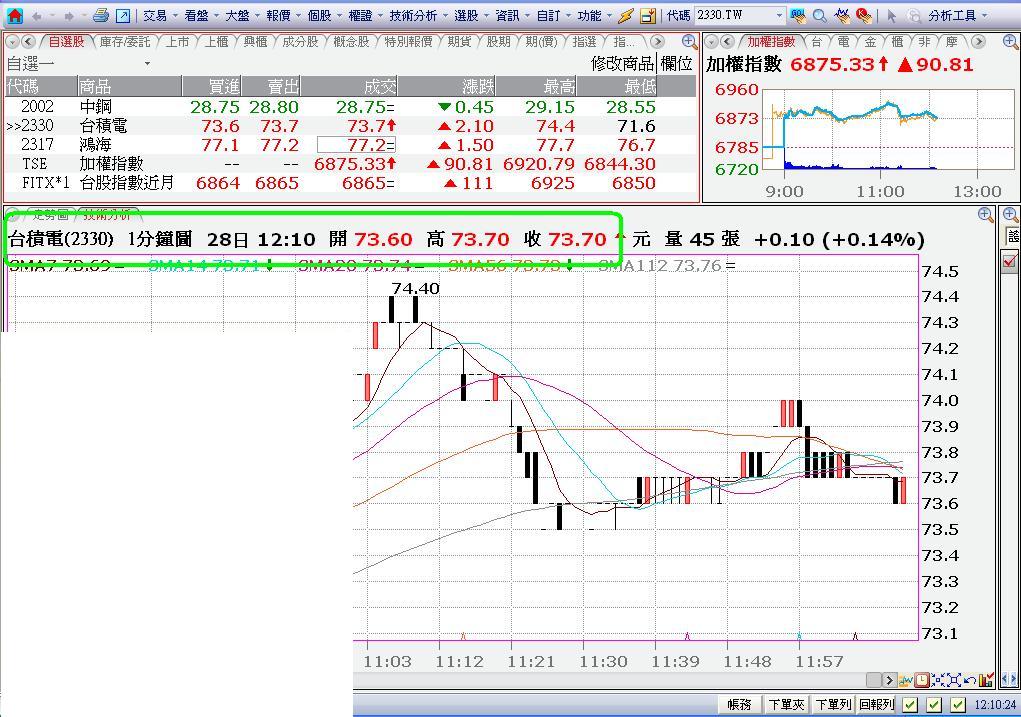Expand the chart with outward arrows icon
This screenshot has height=717, width=1021.
click(954, 681)
